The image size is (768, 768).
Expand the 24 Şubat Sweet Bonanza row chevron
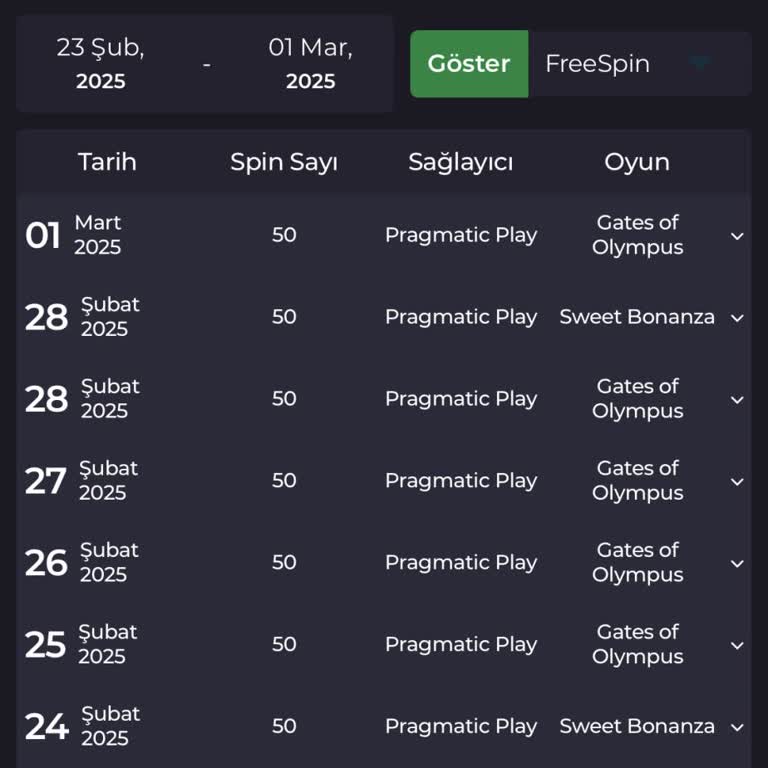coord(737,728)
